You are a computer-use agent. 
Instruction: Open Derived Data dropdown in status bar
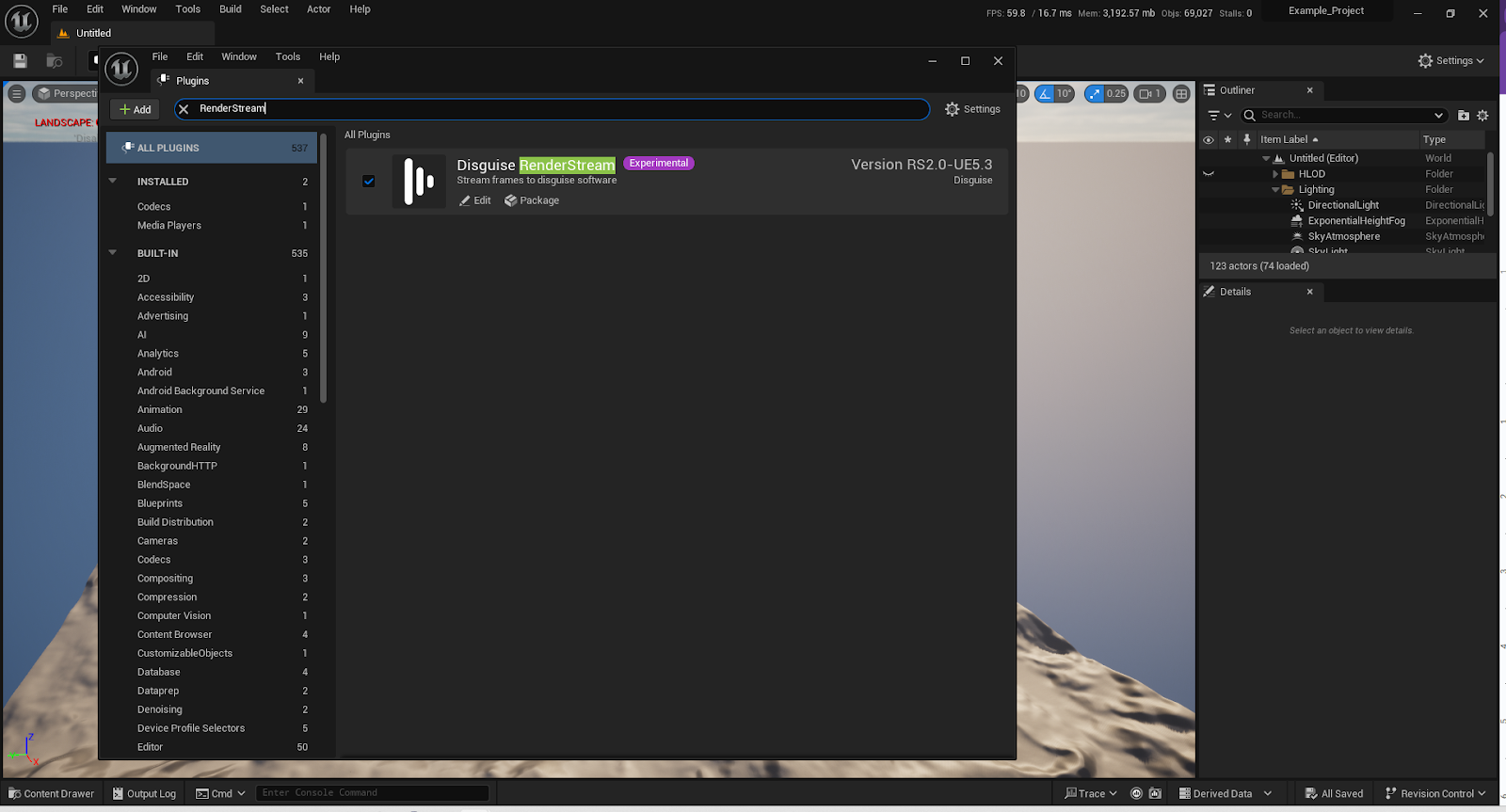[1225, 794]
